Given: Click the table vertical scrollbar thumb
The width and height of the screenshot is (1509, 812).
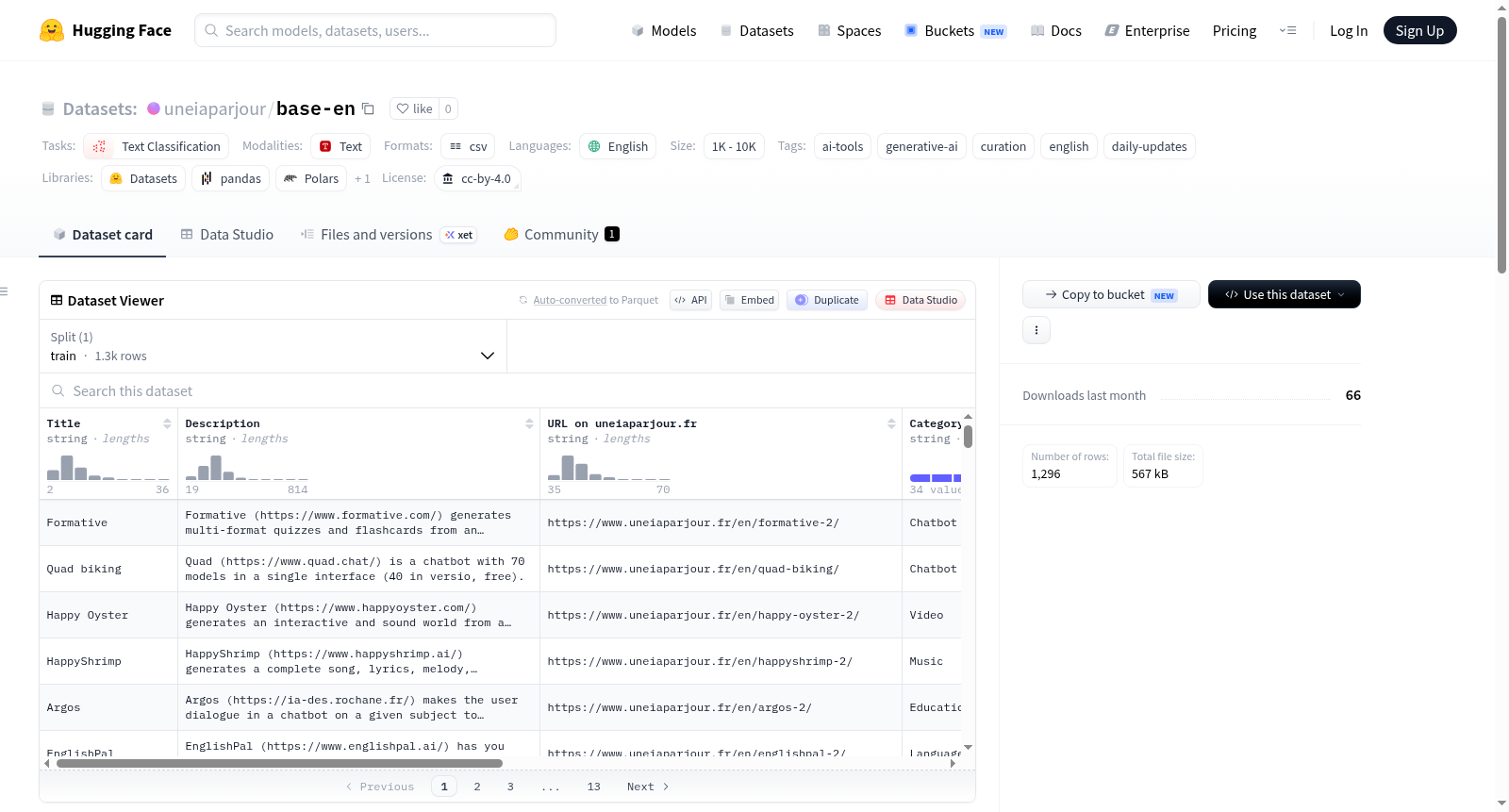Looking at the screenshot, I should pos(968,437).
